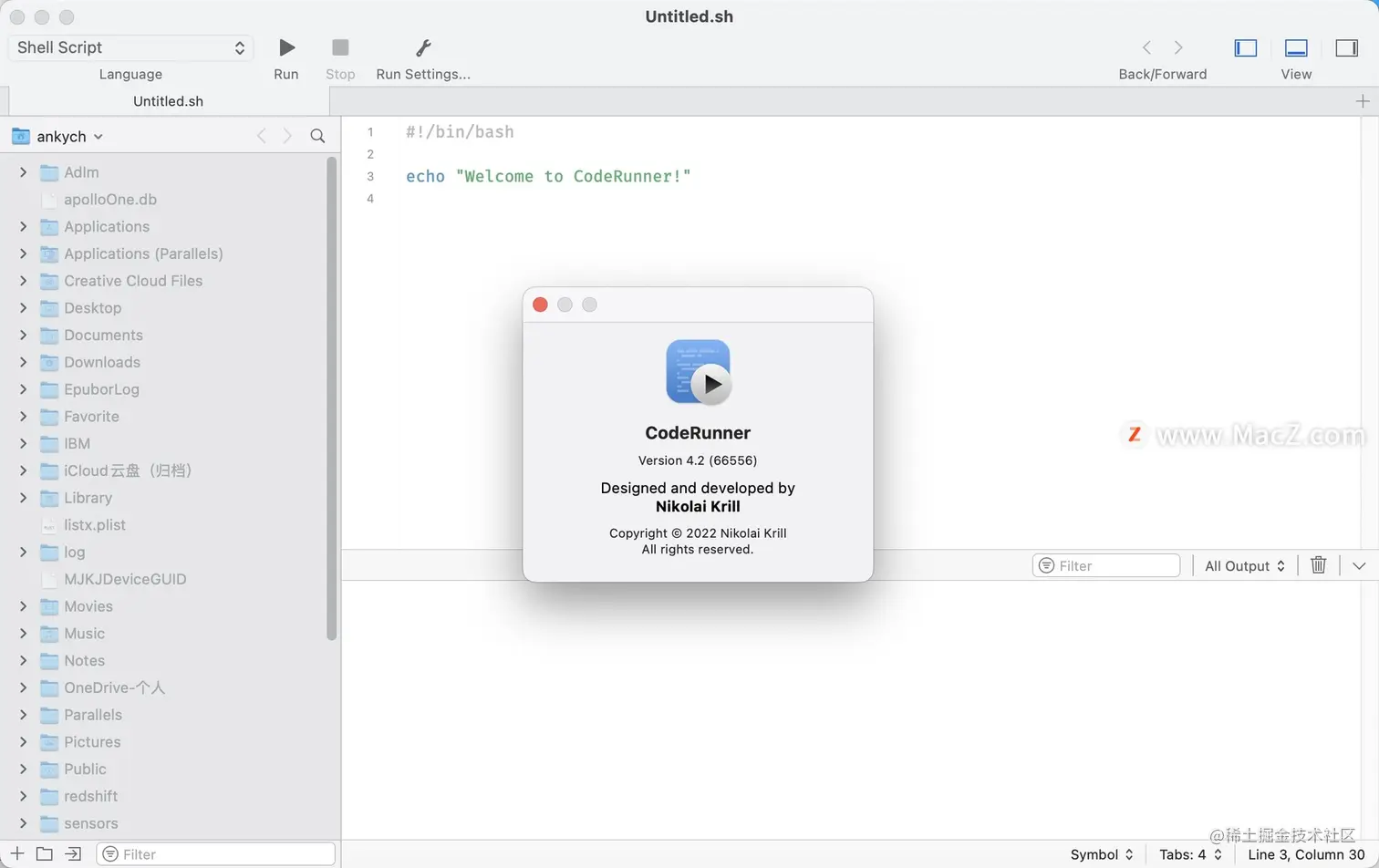Navigate back in the file sidebar
This screenshot has height=868, width=1379.
(x=262, y=136)
